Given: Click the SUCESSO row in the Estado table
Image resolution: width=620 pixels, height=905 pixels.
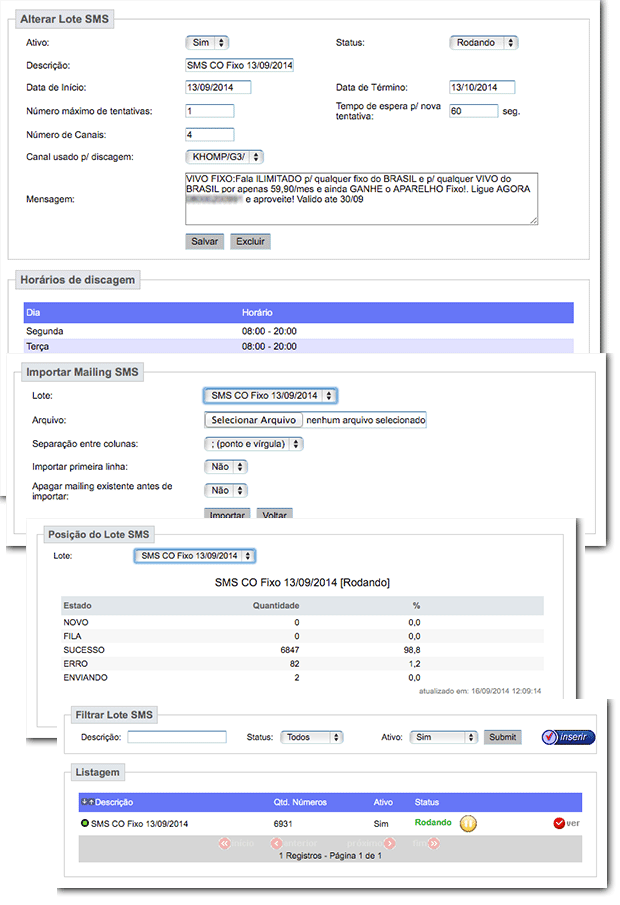Looking at the screenshot, I should (x=302, y=650).
